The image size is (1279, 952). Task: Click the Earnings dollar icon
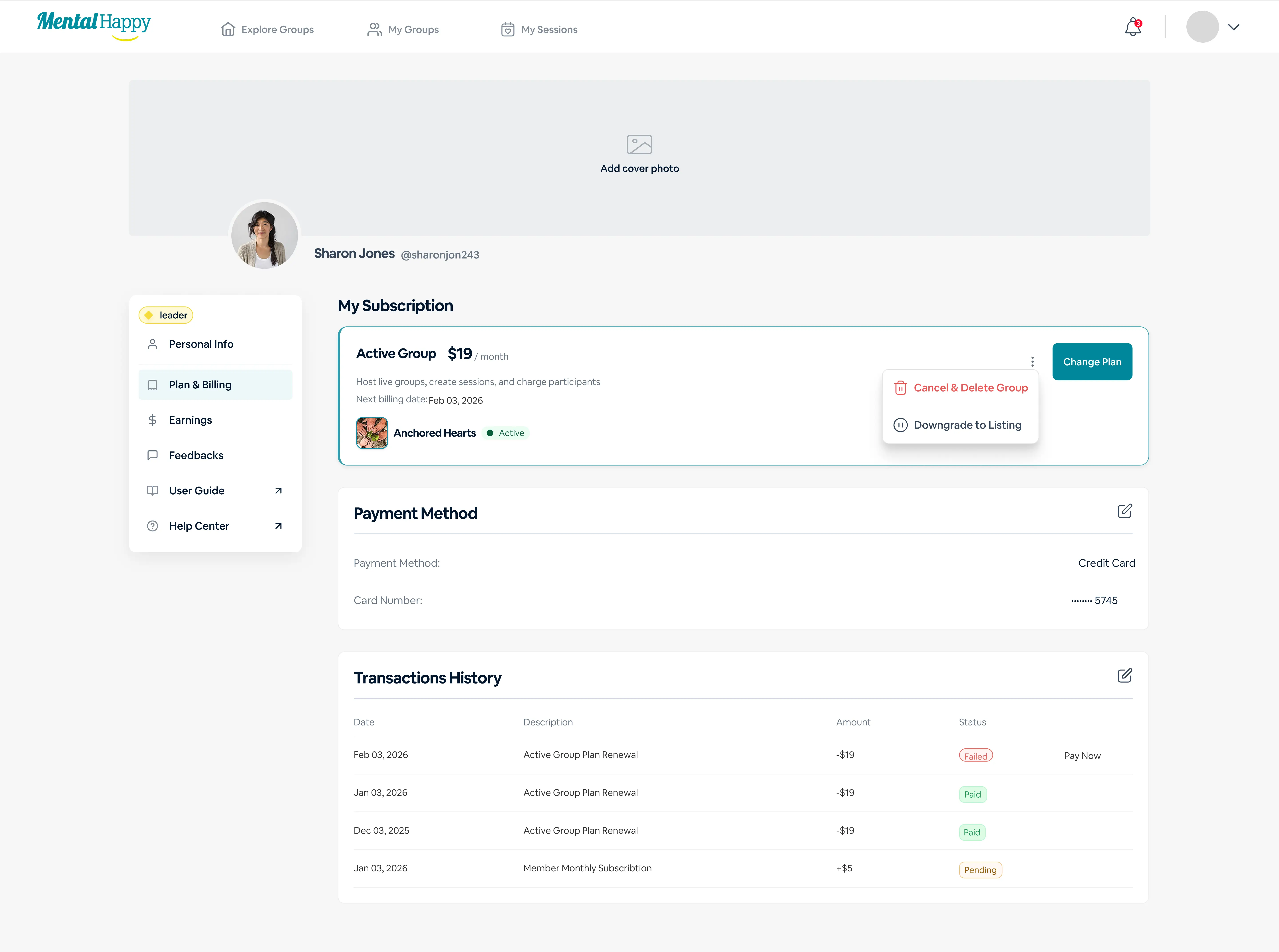pos(153,420)
